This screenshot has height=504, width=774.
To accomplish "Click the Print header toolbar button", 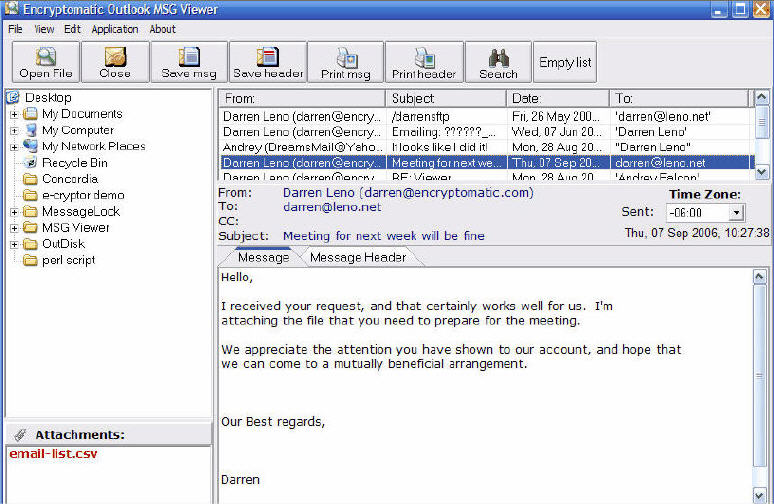I will pos(424,62).
